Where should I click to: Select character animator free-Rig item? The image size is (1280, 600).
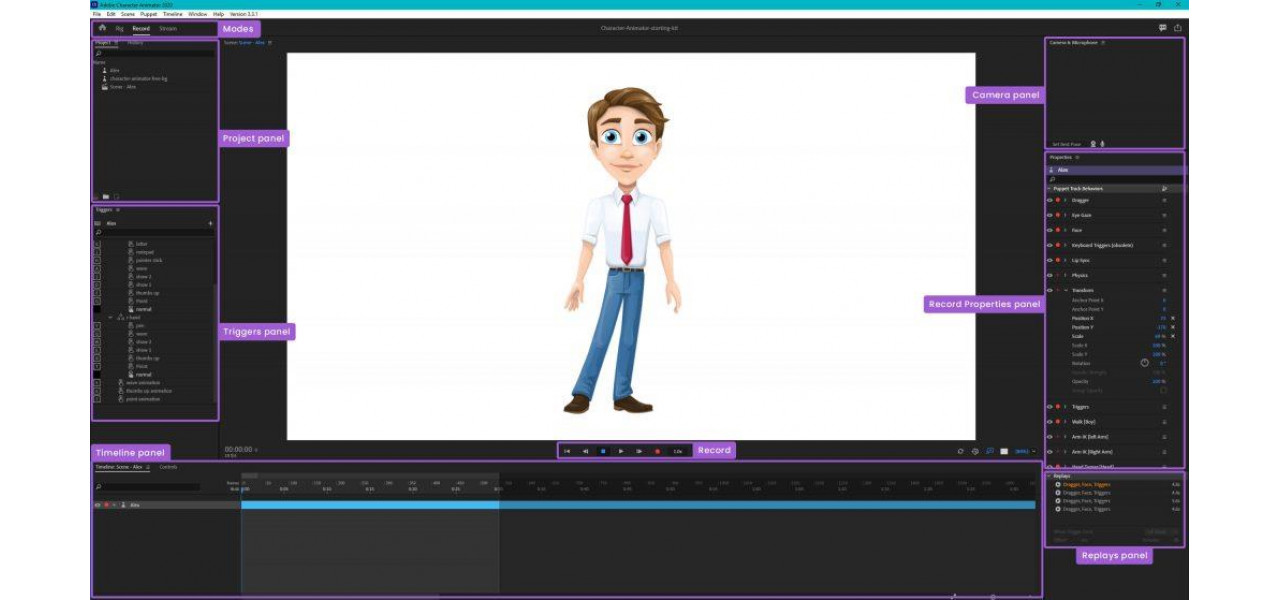tap(138, 78)
